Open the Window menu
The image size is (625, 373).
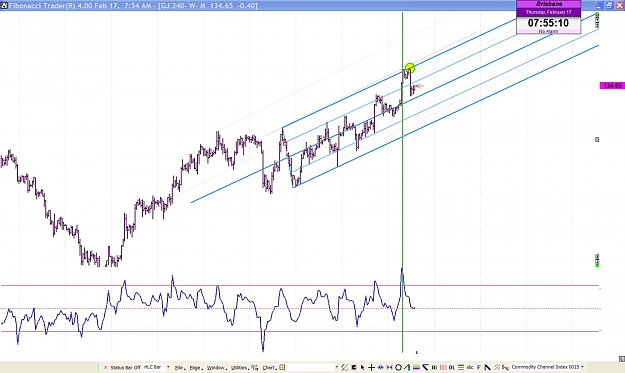pos(216,367)
